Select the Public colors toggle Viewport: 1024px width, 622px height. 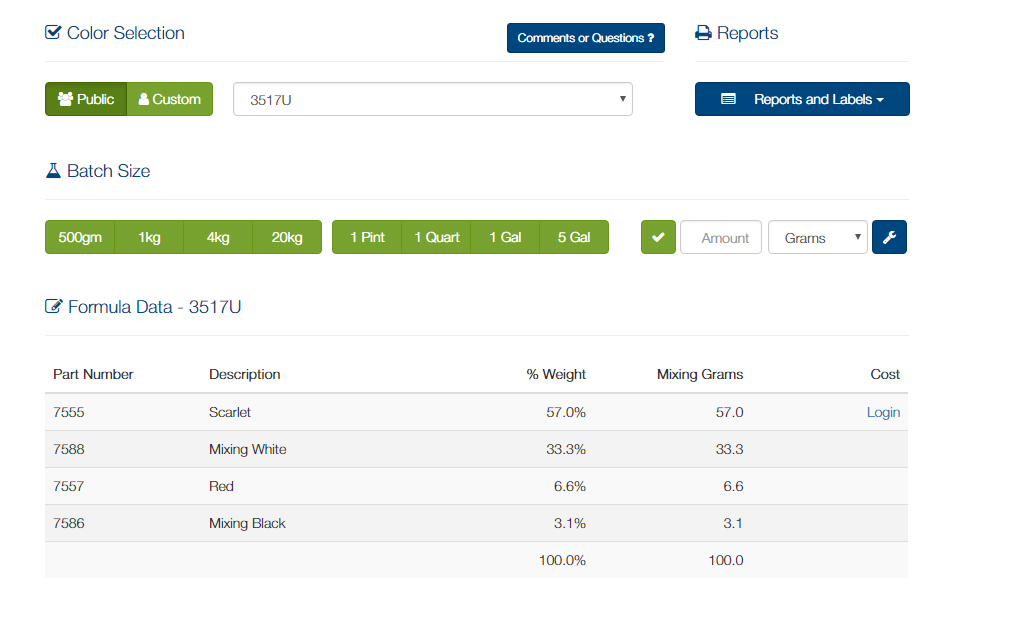click(86, 99)
